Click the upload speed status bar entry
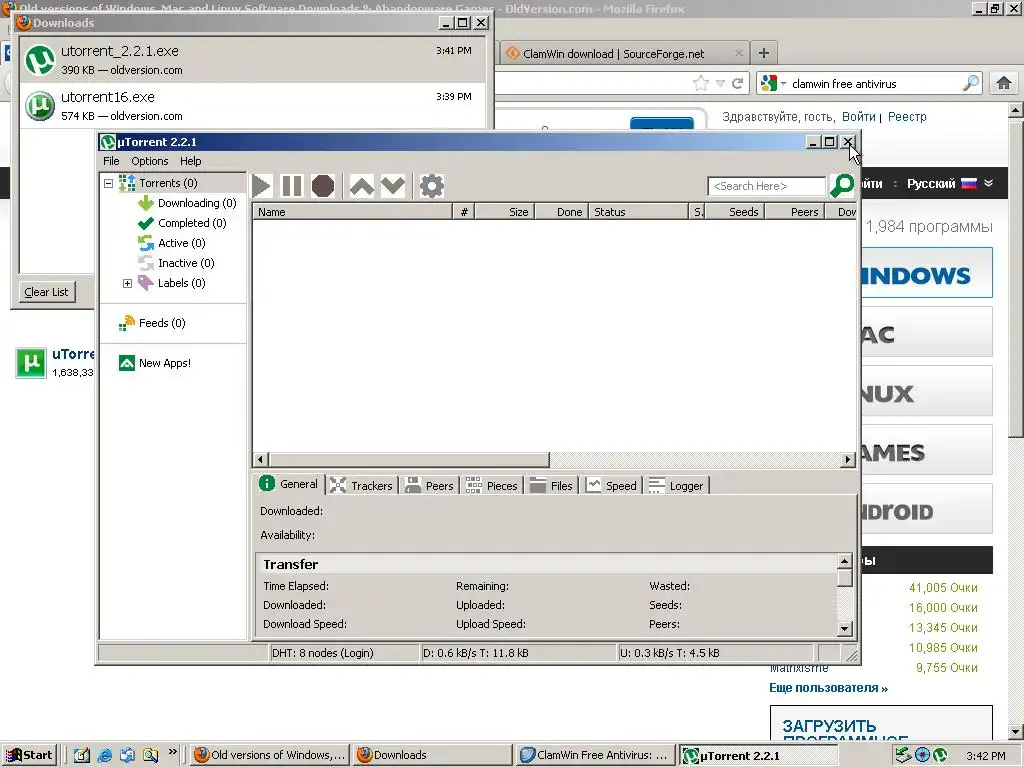Screen dimensions: 1024x768 pos(716,653)
